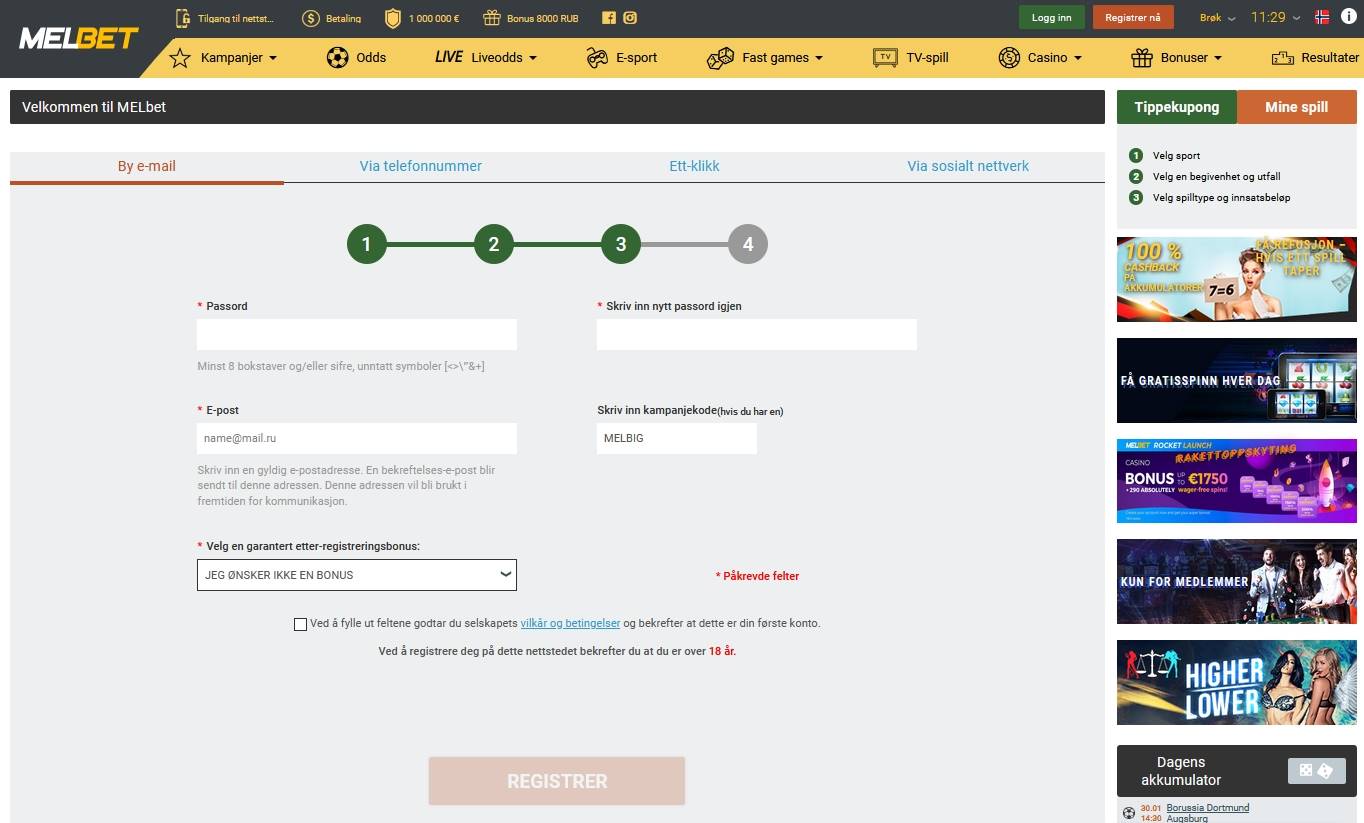This screenshot has width=1364, height=823.
Task: Click the shield icon beside 1 000 000 €
Action: [x=393, y=18]
